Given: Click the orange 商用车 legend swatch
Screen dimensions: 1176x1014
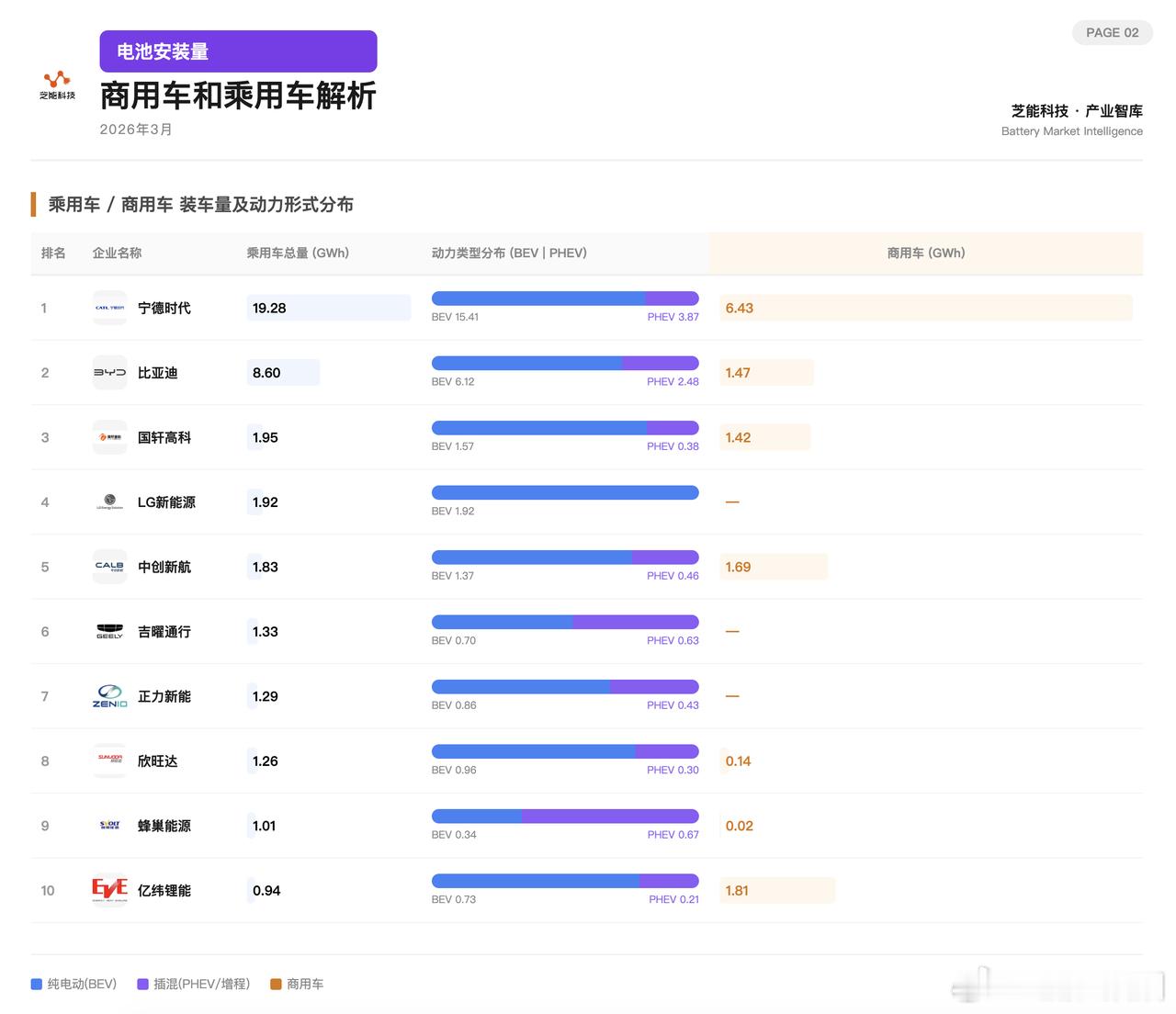Looking at the screenshot, I should 276,984.
